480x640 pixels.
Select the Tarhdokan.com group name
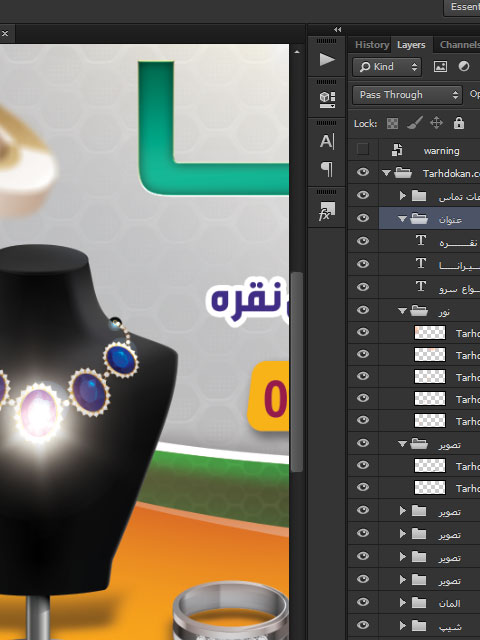(x=451, y=173)
